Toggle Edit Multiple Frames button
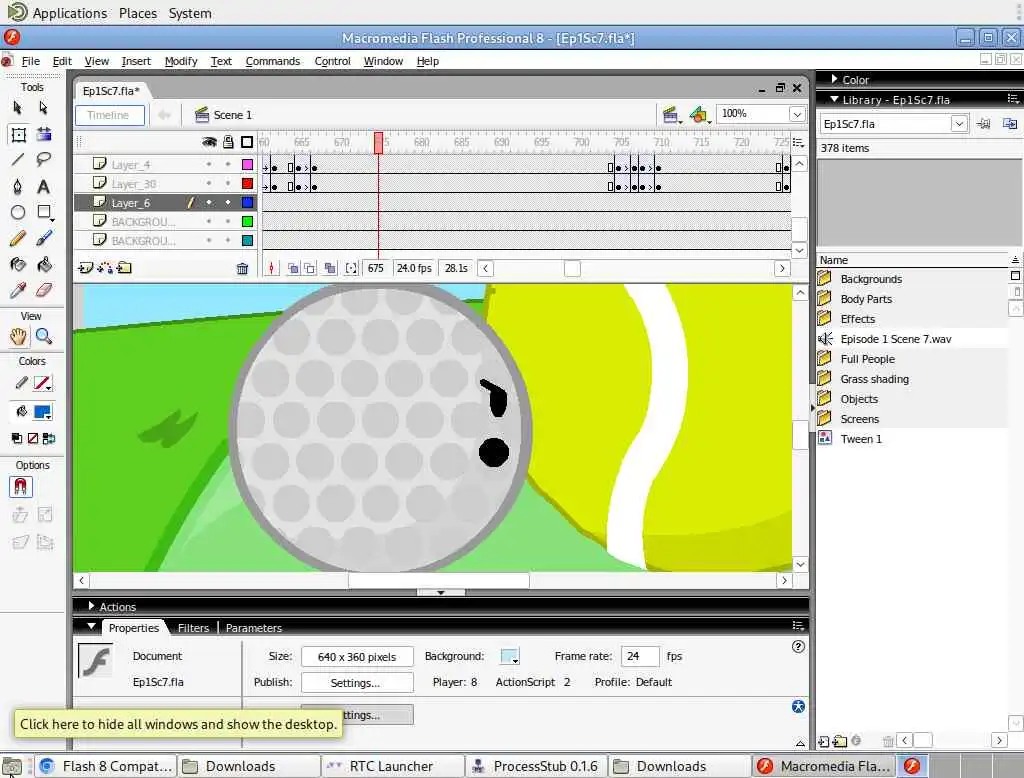The height and width of the screenshot is (778, 1024). [330, 268]
